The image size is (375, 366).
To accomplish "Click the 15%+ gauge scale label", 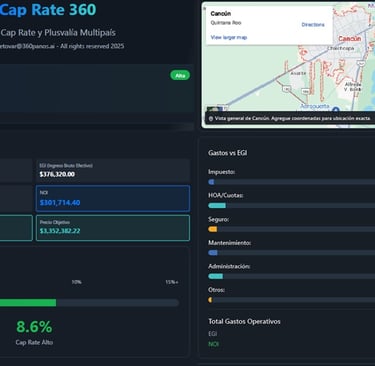I will pyautogui.click(x=172, y=282).
